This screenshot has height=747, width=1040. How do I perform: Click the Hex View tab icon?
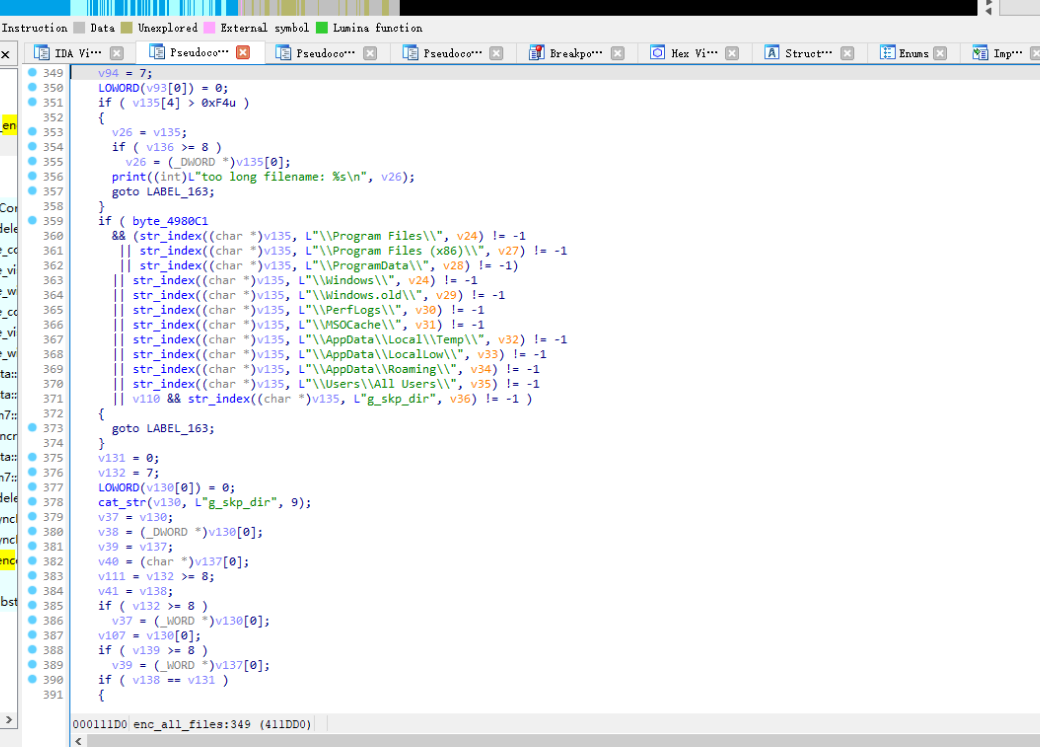658,53
